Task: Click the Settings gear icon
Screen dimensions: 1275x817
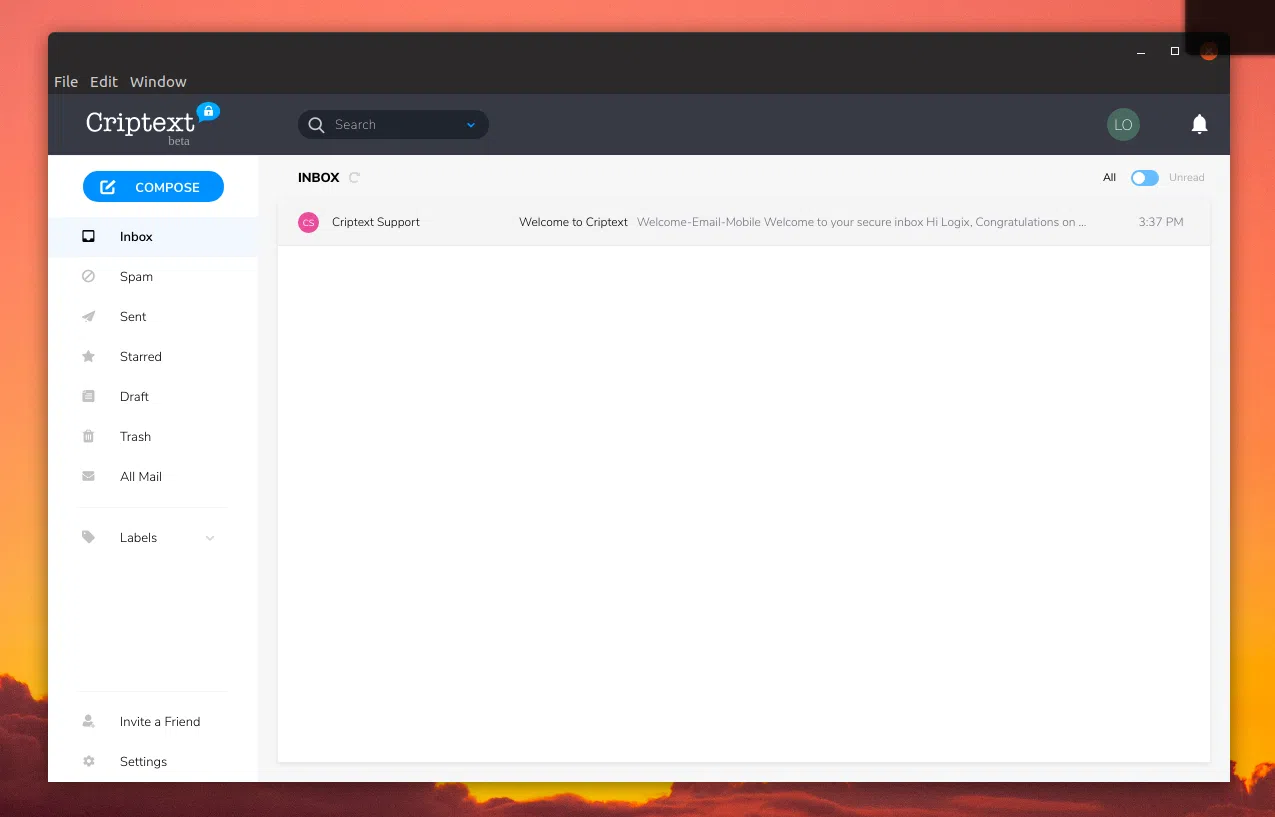Action: 88,762
